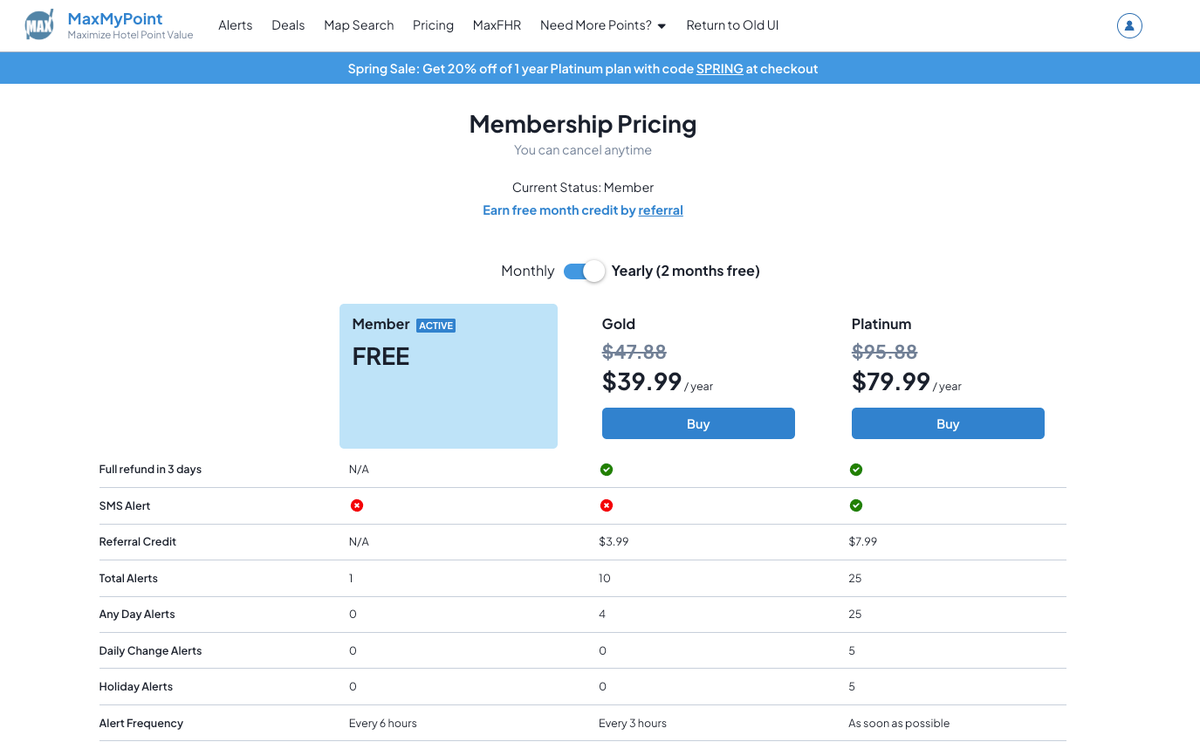
Task: Click red X for Member SMS Alert
Action: coord(357,506)
